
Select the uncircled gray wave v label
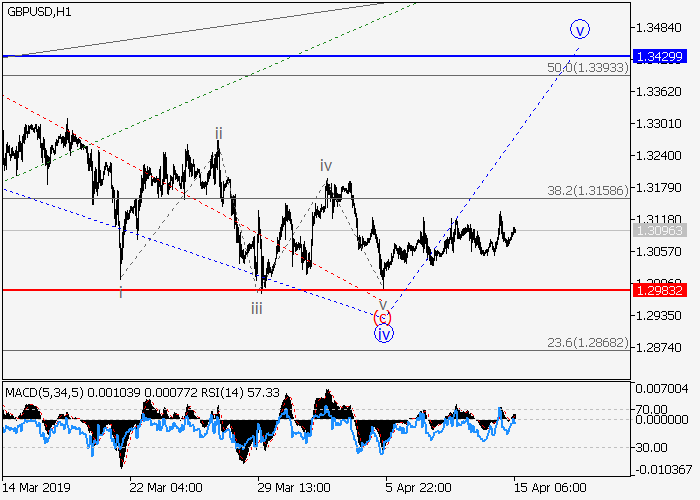click(x=382, y=302)
